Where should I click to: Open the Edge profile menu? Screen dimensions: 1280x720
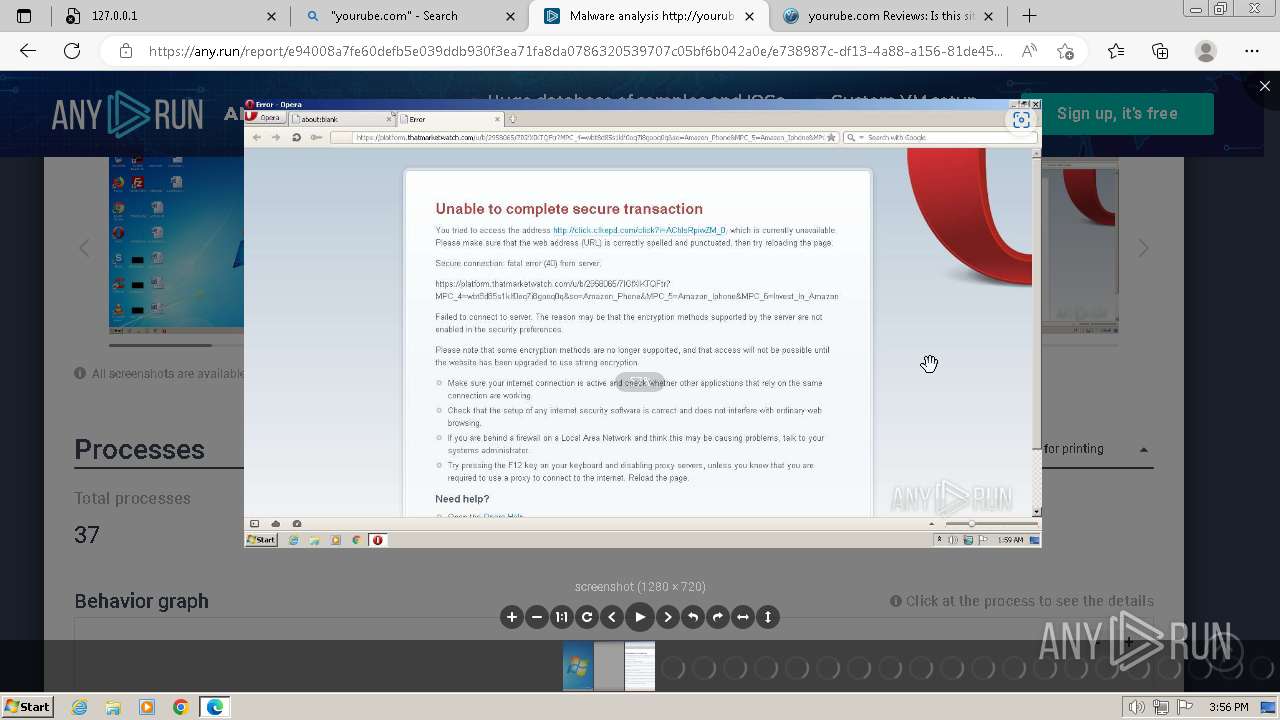click(1206, 51)
